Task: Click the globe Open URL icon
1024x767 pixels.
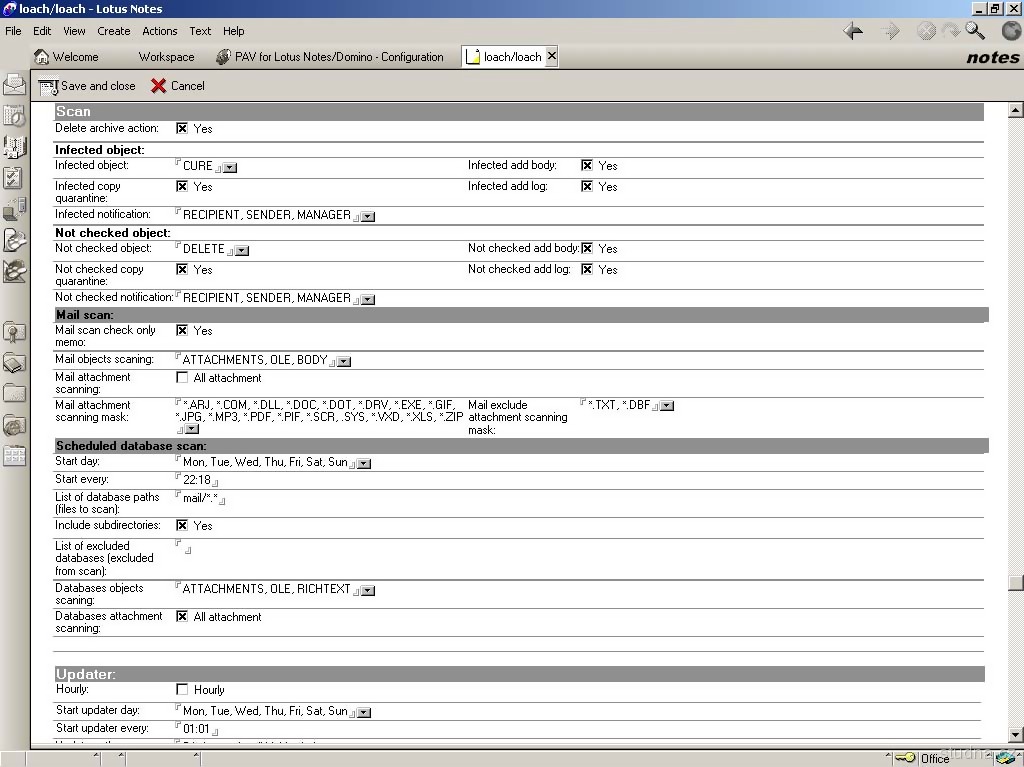Action: coord(1010,32)
